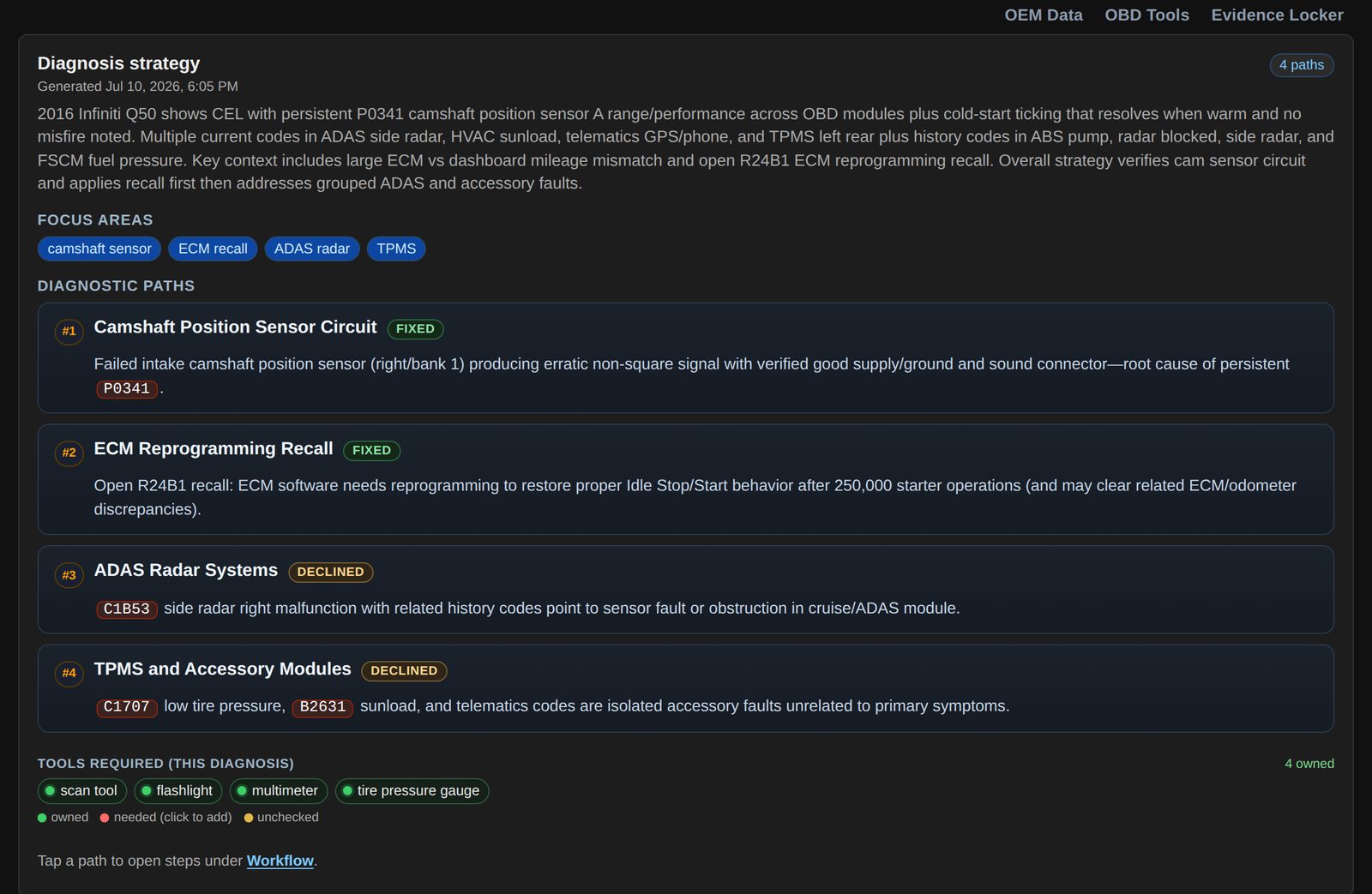The height and width of the screenshot is (894, 1372).
Task: Click the Diagnosis strategy heading
Action: click(x=118, y=63)
